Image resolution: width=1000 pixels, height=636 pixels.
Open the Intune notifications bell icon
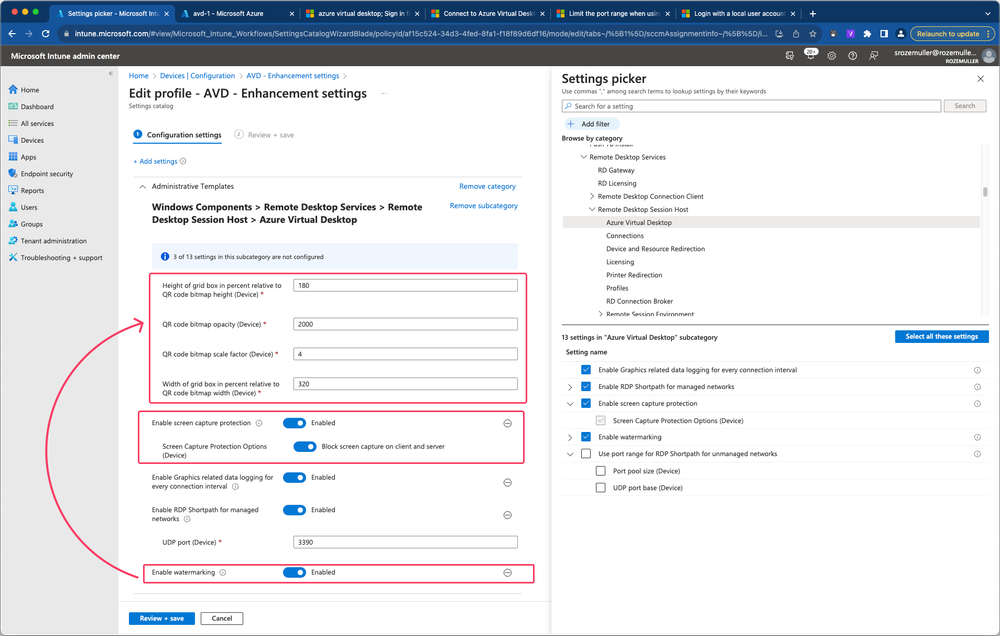(811, 56)
